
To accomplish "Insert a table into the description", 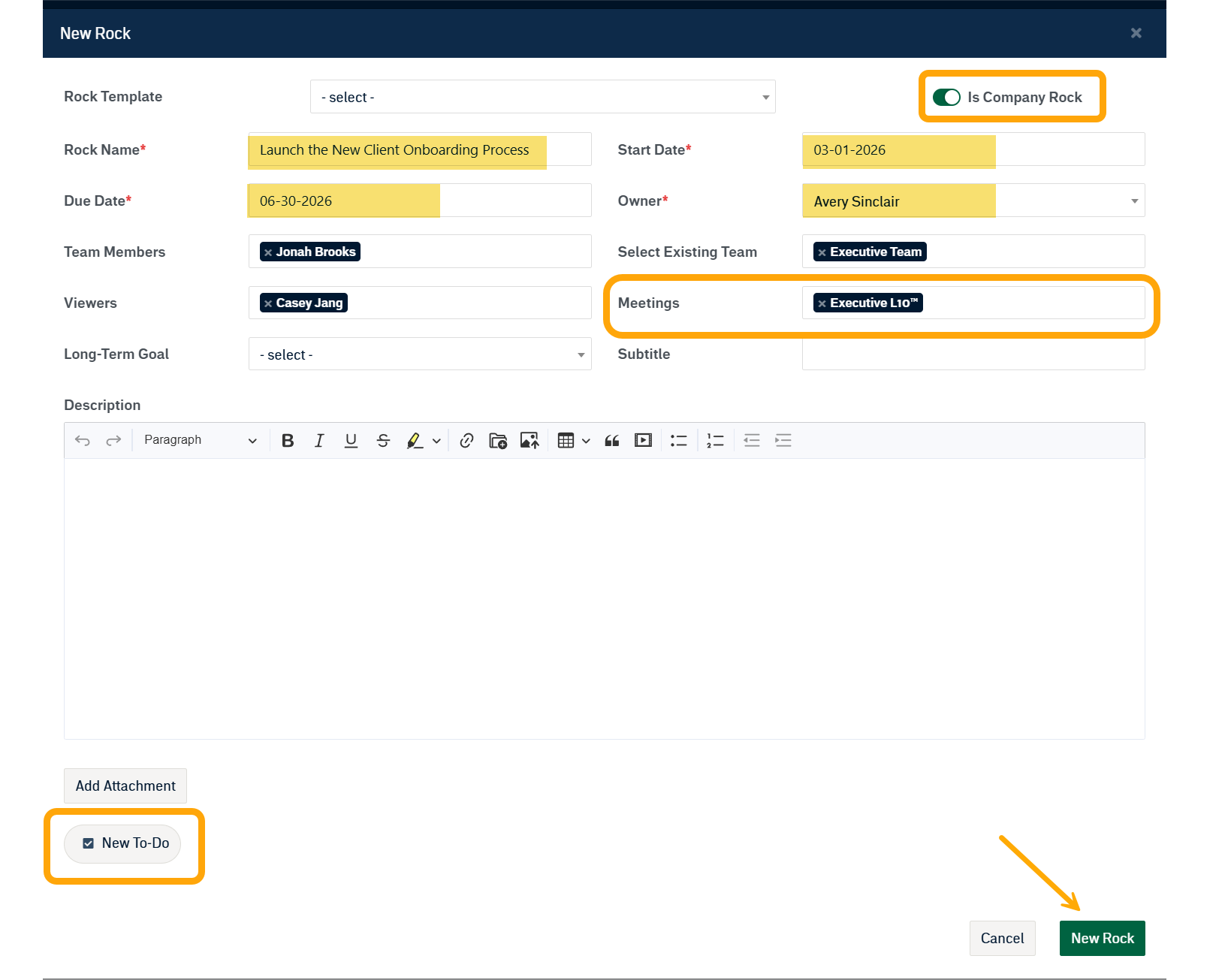I will [566, 441].
